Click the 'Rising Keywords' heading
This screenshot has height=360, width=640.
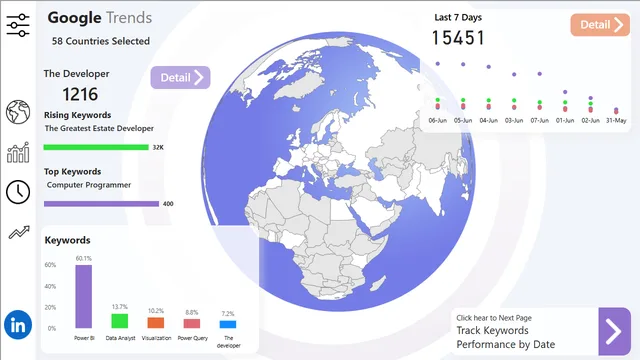coord(78,115)
